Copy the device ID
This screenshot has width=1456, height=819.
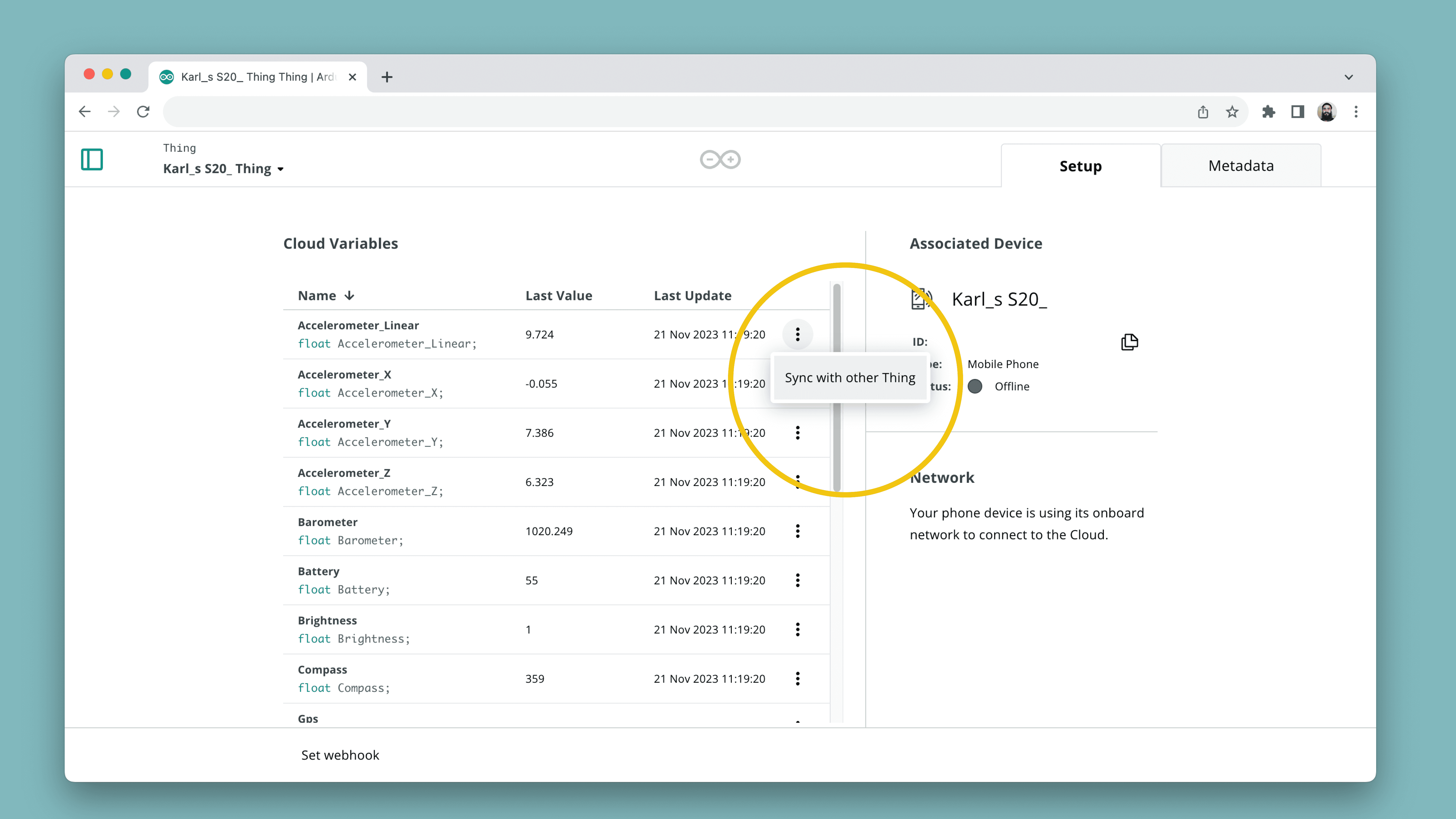pyautogui.click(x=1129, y=342)
